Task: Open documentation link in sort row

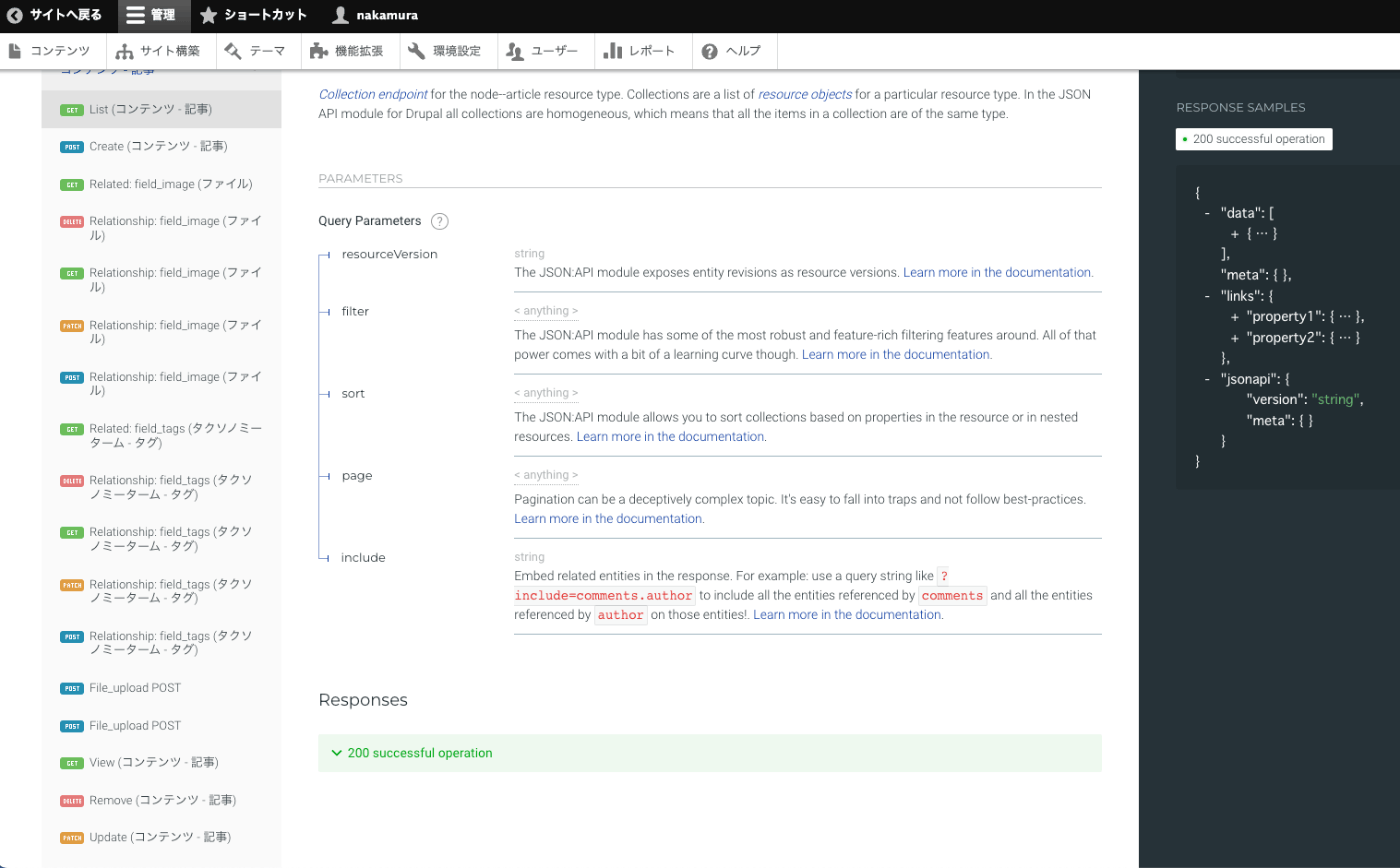Action: [x=671, y=436]
